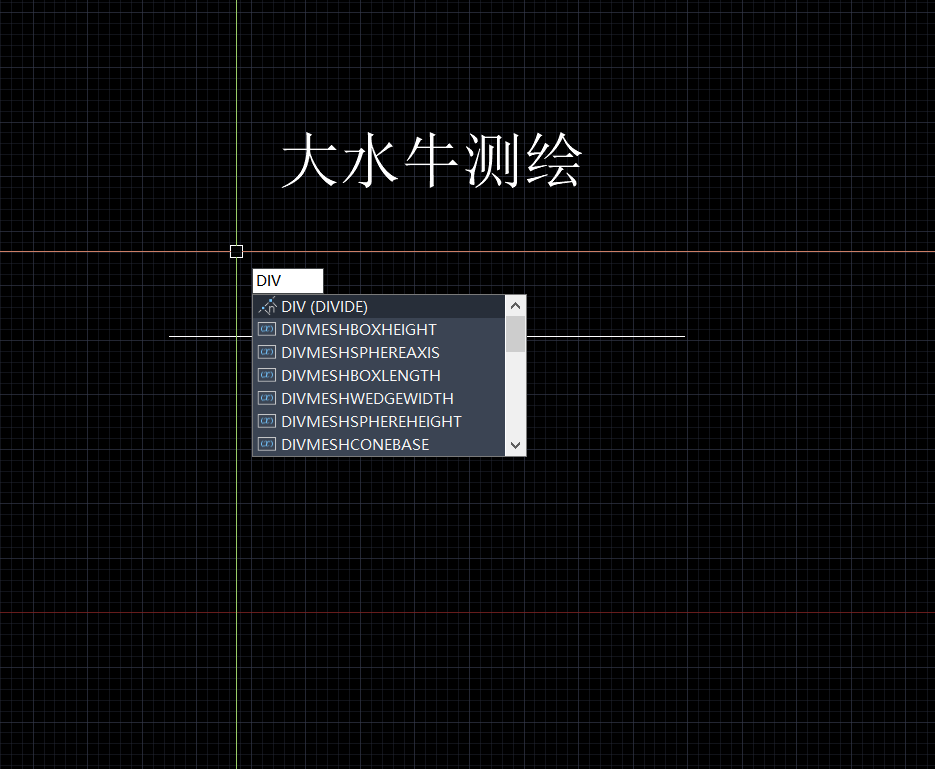Click the system variable icon beside DIVMESHBOXHEIGHT
This screenshot has width=935, height=769.
point(266,329)
